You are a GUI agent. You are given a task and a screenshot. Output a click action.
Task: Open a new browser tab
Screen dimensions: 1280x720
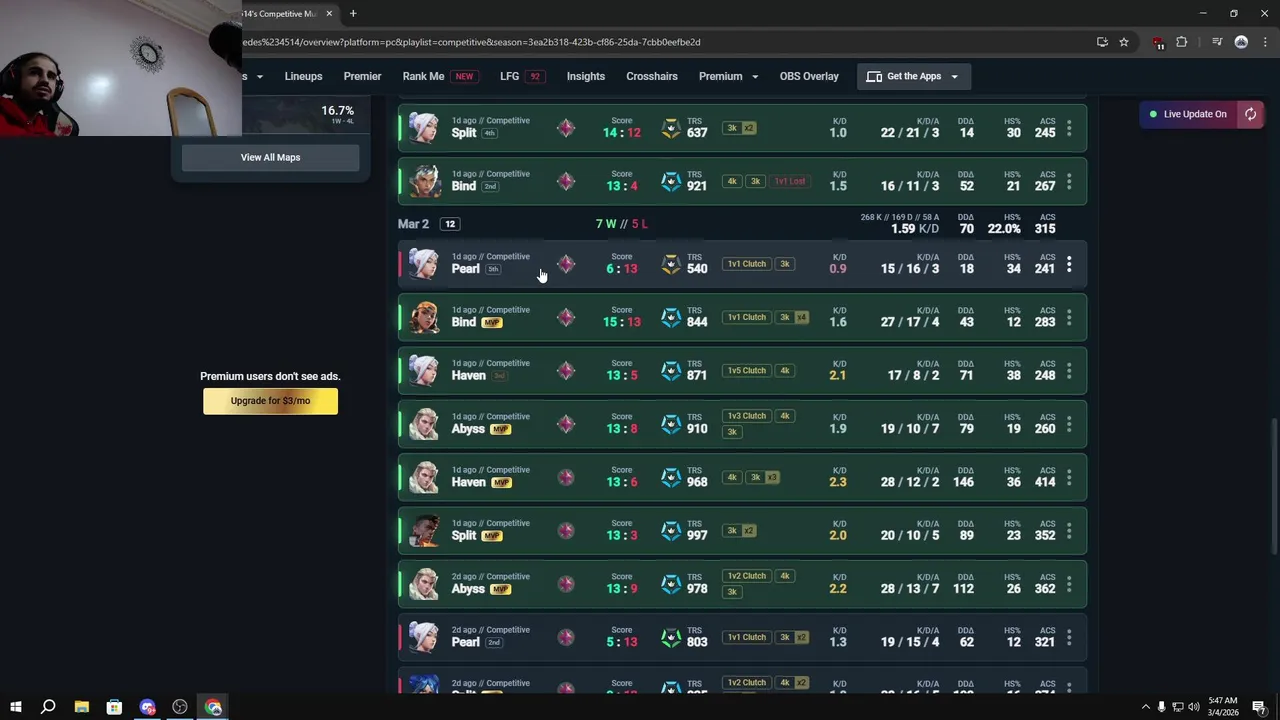(353, 14)
